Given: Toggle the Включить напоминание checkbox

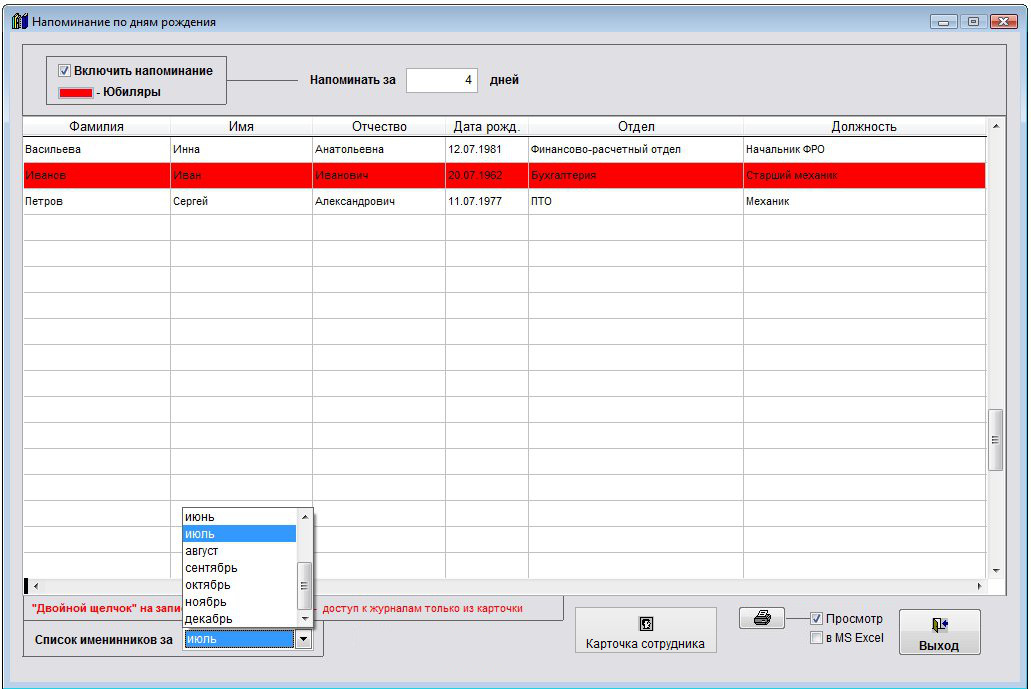Looking at the screenshot, I should (65, 71).
